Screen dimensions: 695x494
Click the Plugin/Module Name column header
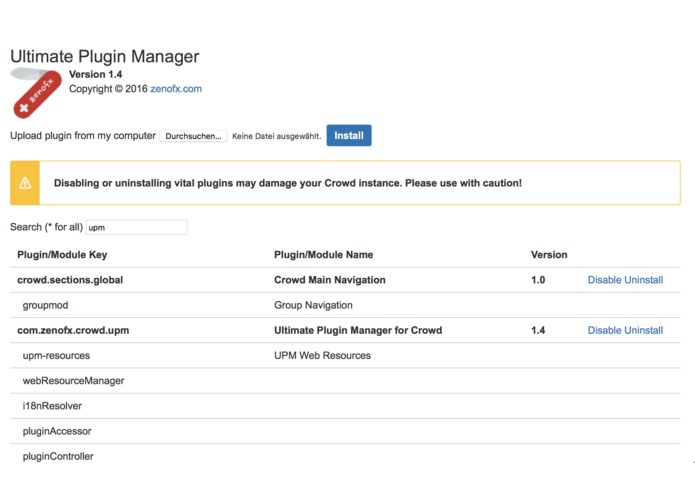click(x=324, y=255)
